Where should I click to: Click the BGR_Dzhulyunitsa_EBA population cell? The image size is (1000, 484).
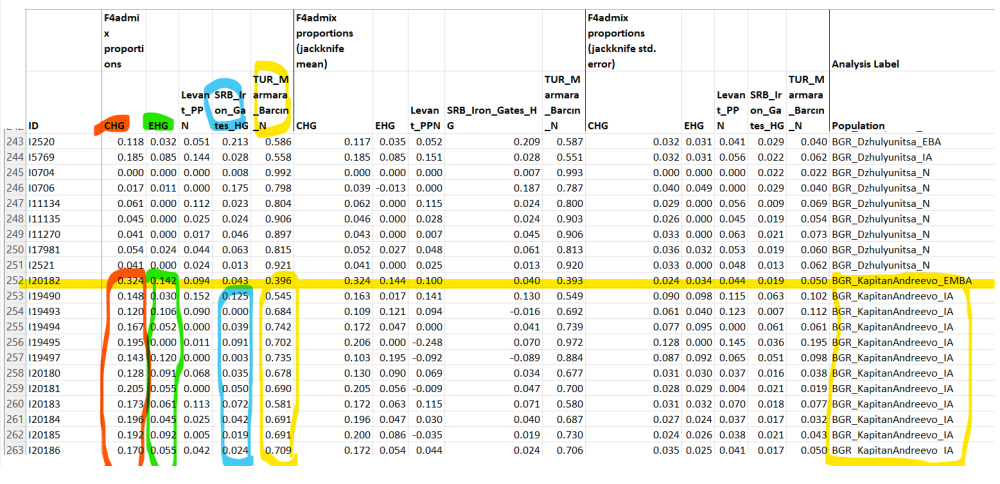892,143
